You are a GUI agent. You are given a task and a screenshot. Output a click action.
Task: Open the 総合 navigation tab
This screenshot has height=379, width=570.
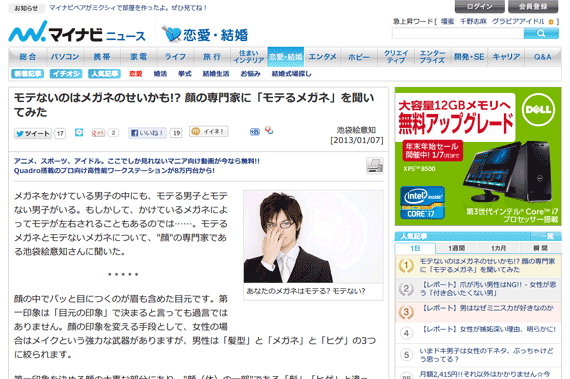pyautogui.click(x=28, y=57)
